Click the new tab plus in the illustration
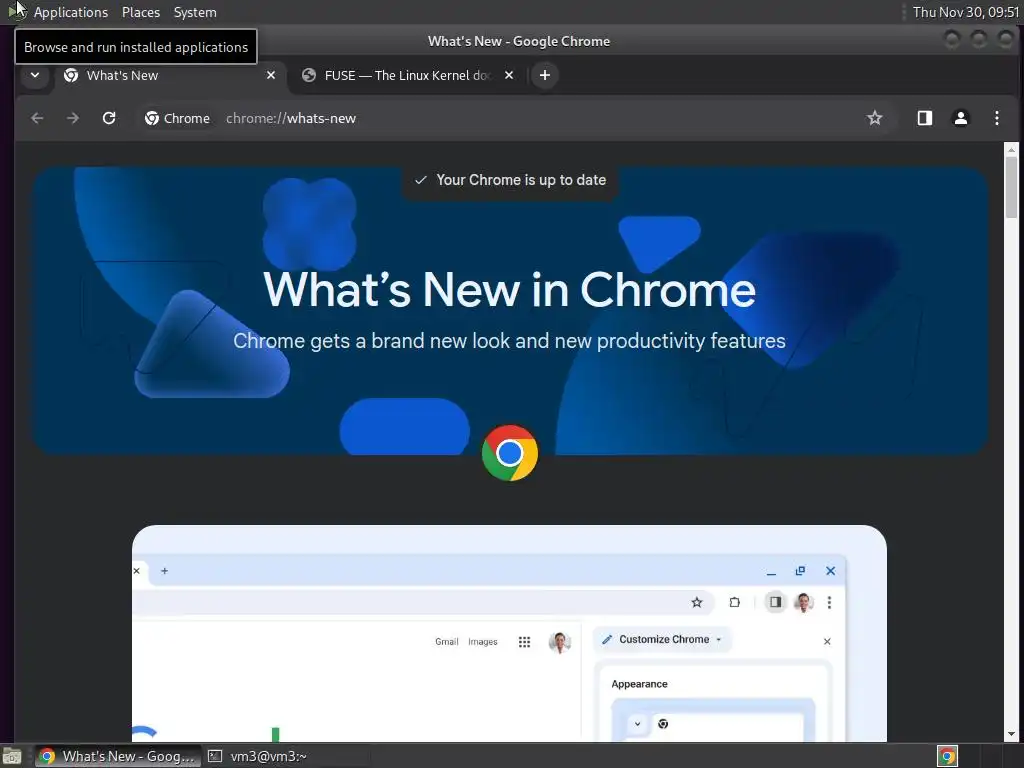The height and width of the screenshot is (768, 1024). [x=165, y=571]
